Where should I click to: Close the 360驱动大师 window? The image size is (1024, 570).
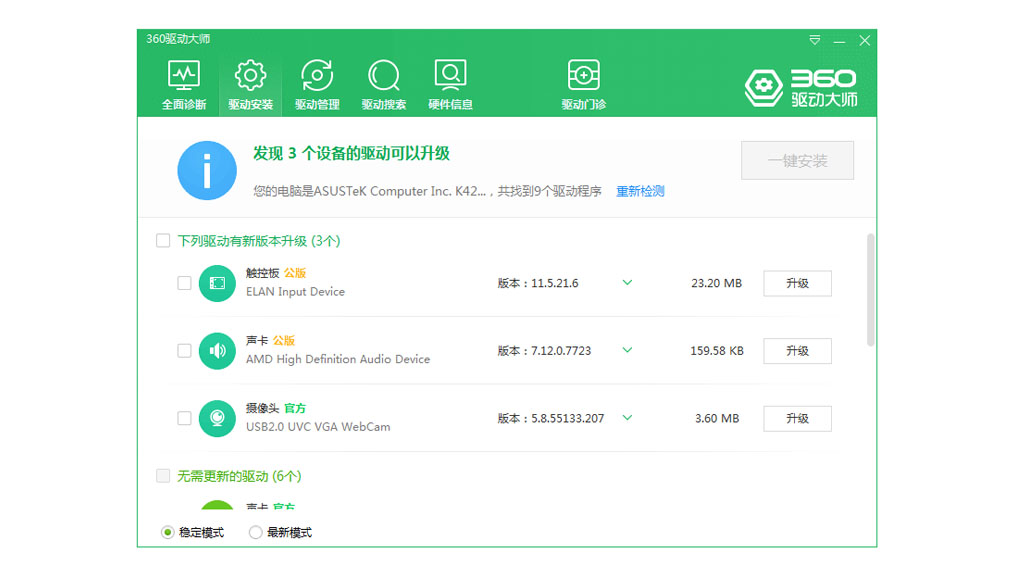point(865,40)
